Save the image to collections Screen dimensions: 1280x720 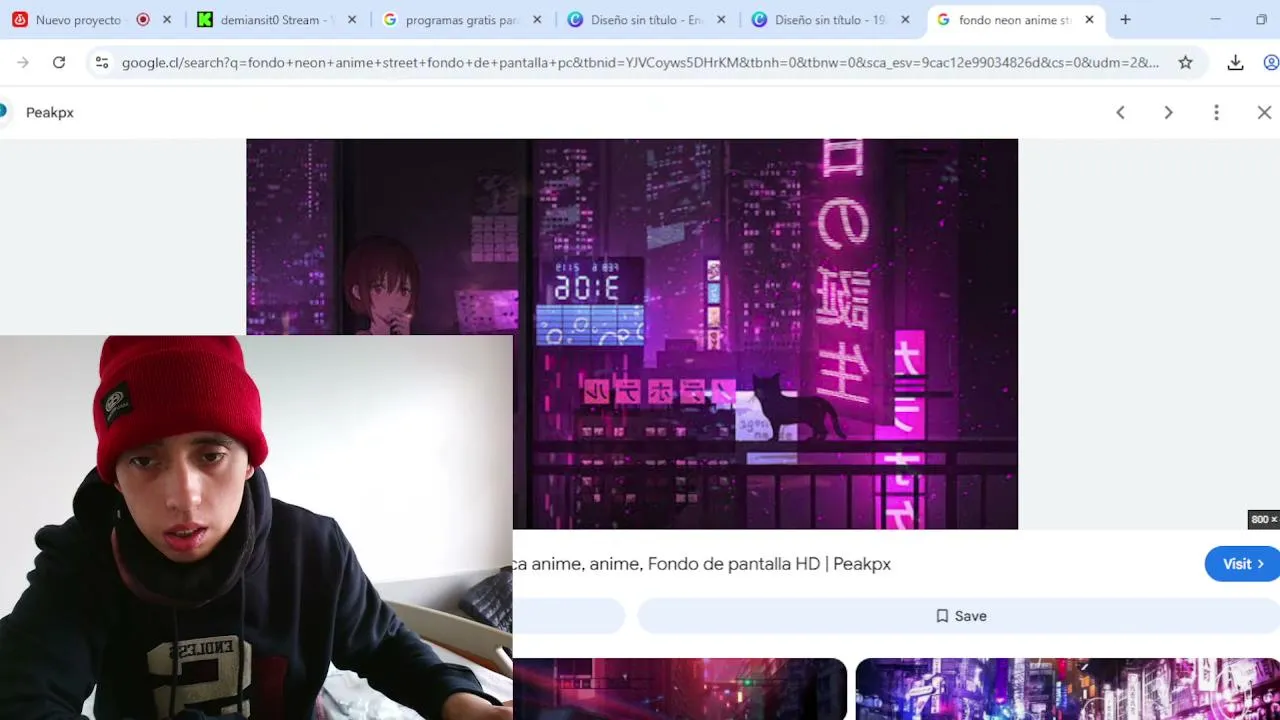pyautogui.click(x=960, y=616)
